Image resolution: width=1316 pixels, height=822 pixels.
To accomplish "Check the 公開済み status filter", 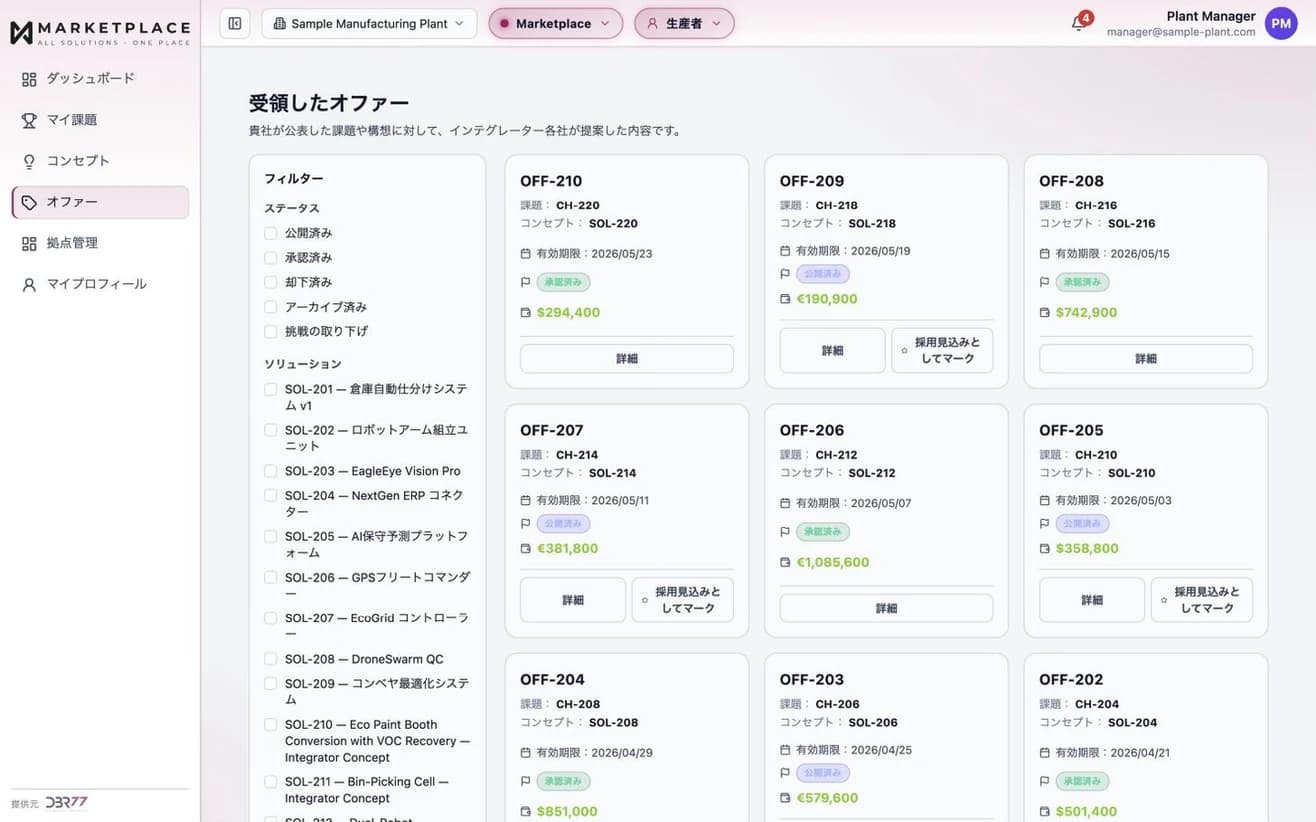I will click(x=270, y=233).
